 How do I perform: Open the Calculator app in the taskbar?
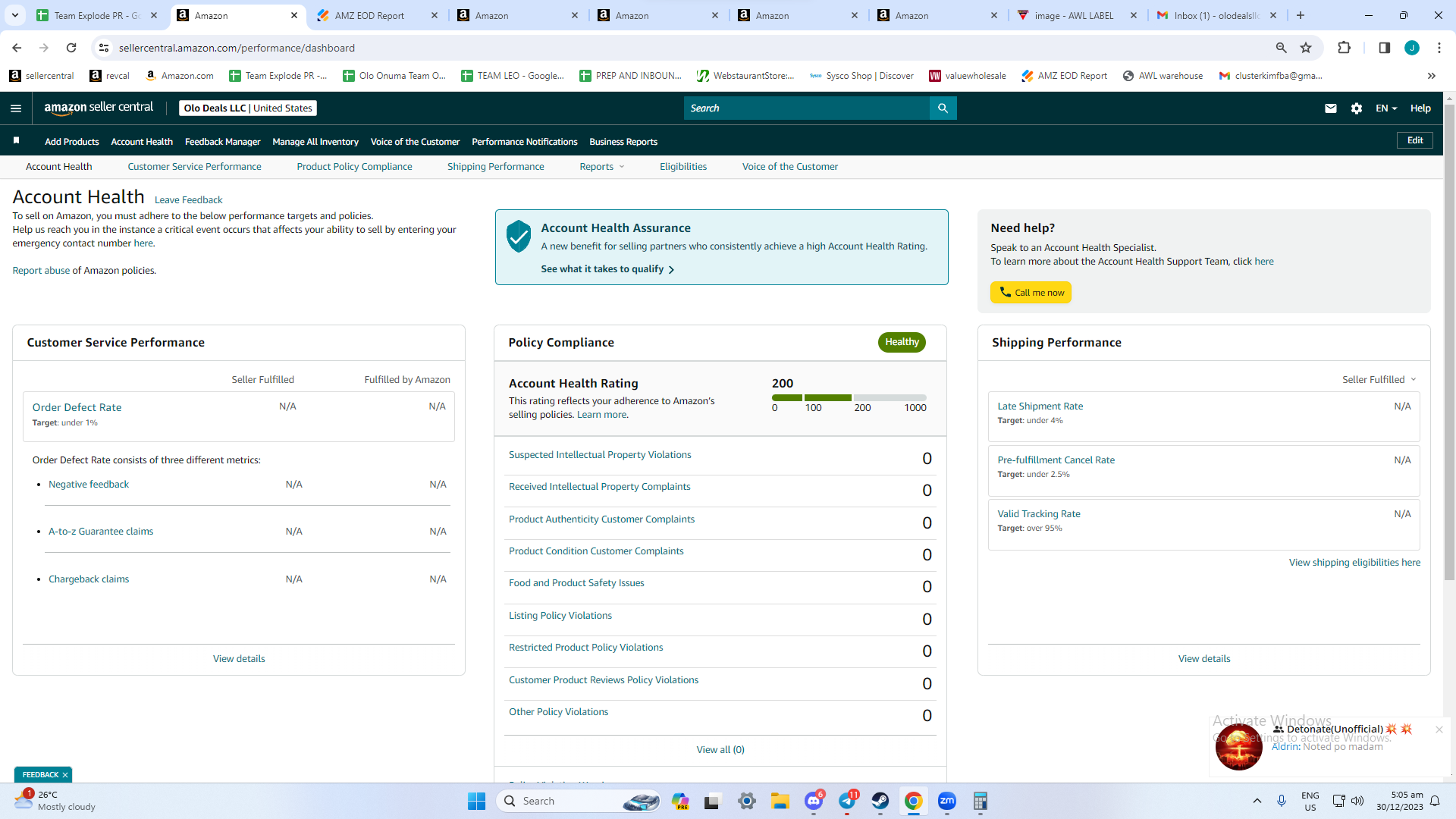click(x=981, y=801)
